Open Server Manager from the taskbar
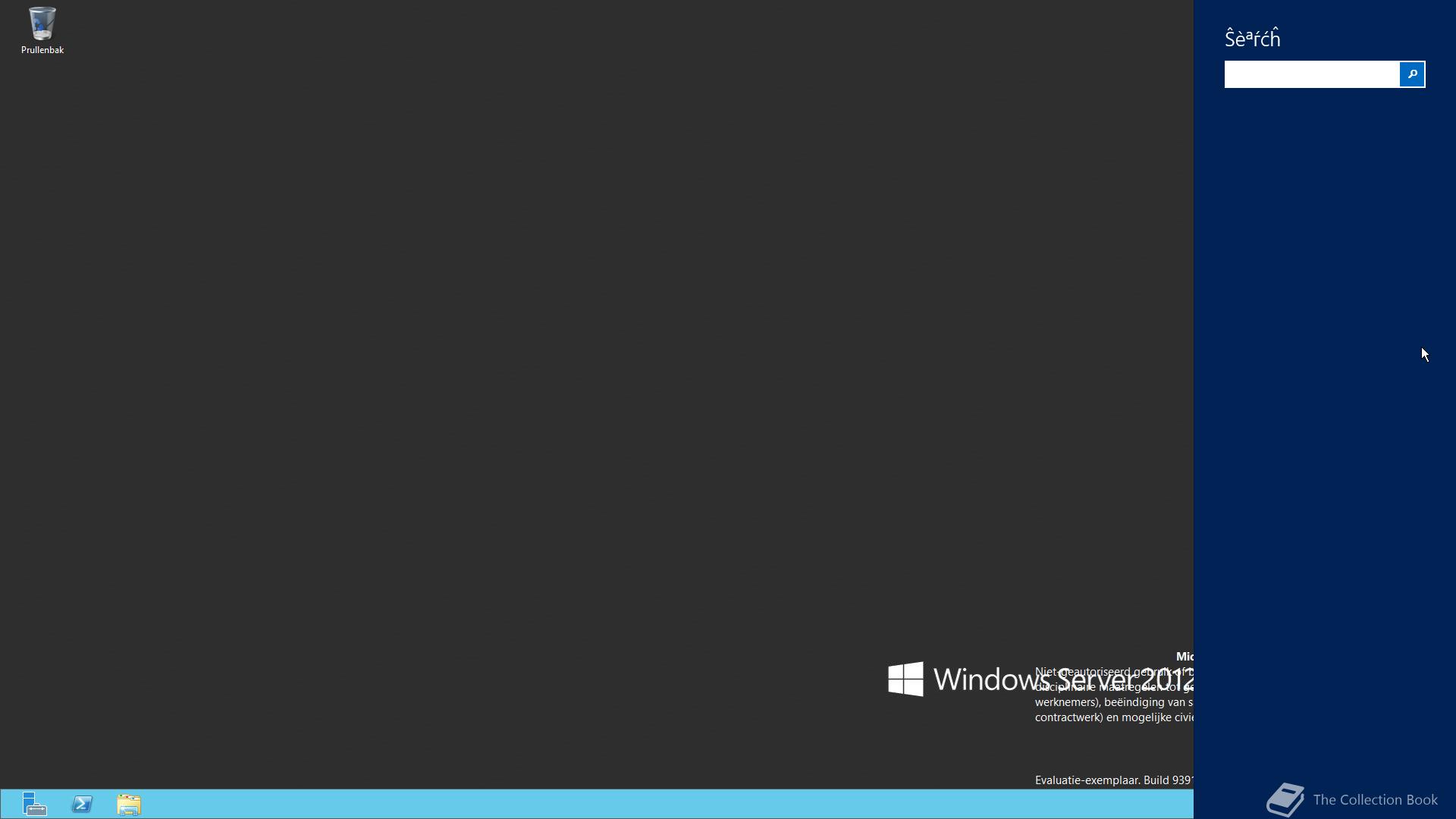The width and height of the screenshot is (1456, 819). click(x=35, y=804)
